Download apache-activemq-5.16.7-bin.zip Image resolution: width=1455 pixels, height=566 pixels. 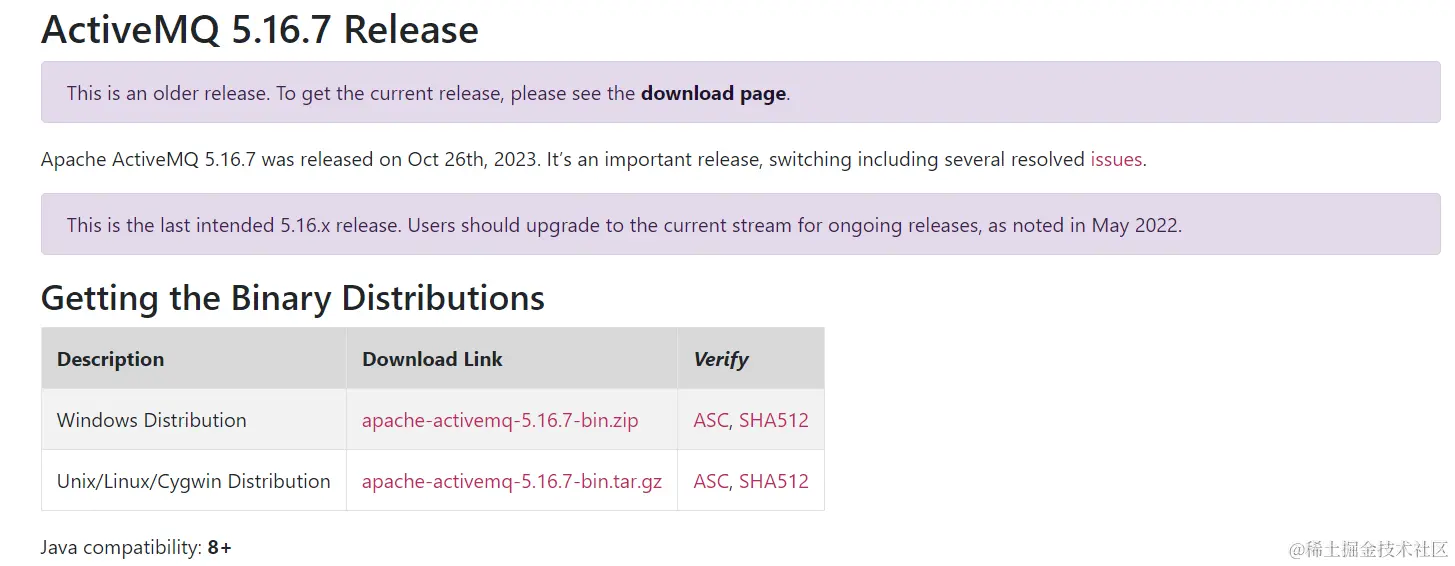pyautogui.click(x=500, y=420)
